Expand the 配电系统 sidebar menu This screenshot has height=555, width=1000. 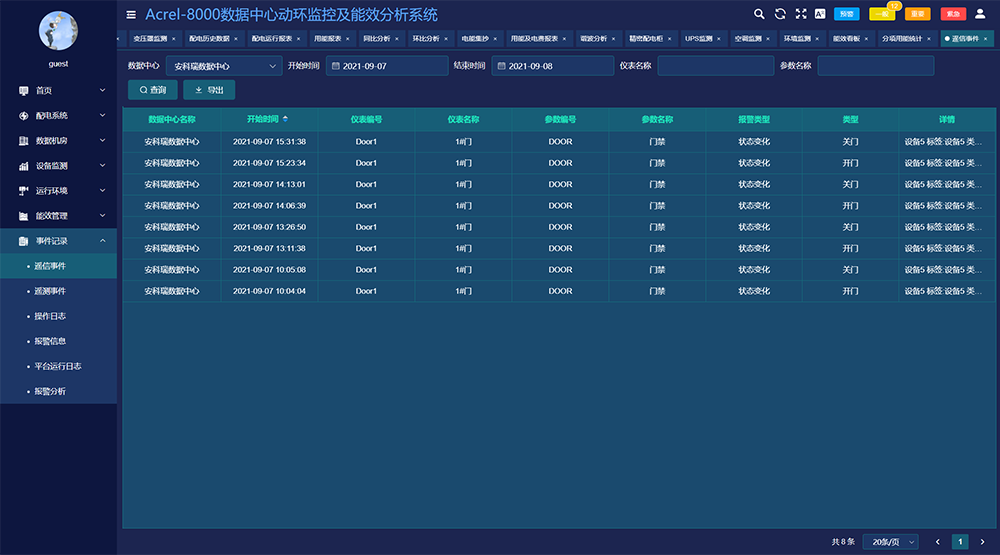tap(58, 115)
